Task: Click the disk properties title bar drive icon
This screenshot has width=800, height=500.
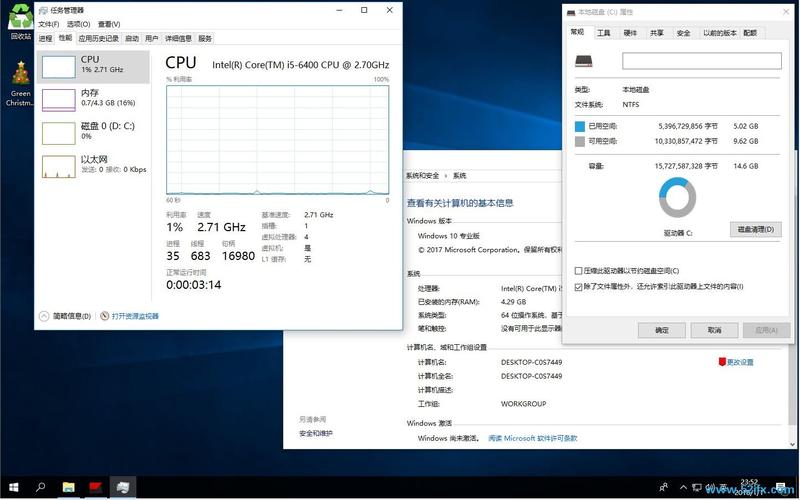Action: (x=571, y=12)
